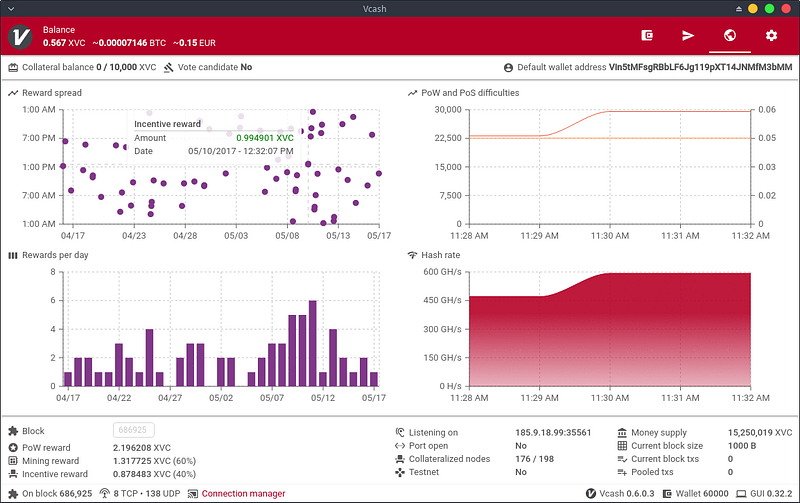Copy the default wallet address text
Viewport: 800px width, 503px height.
point(700,67)
